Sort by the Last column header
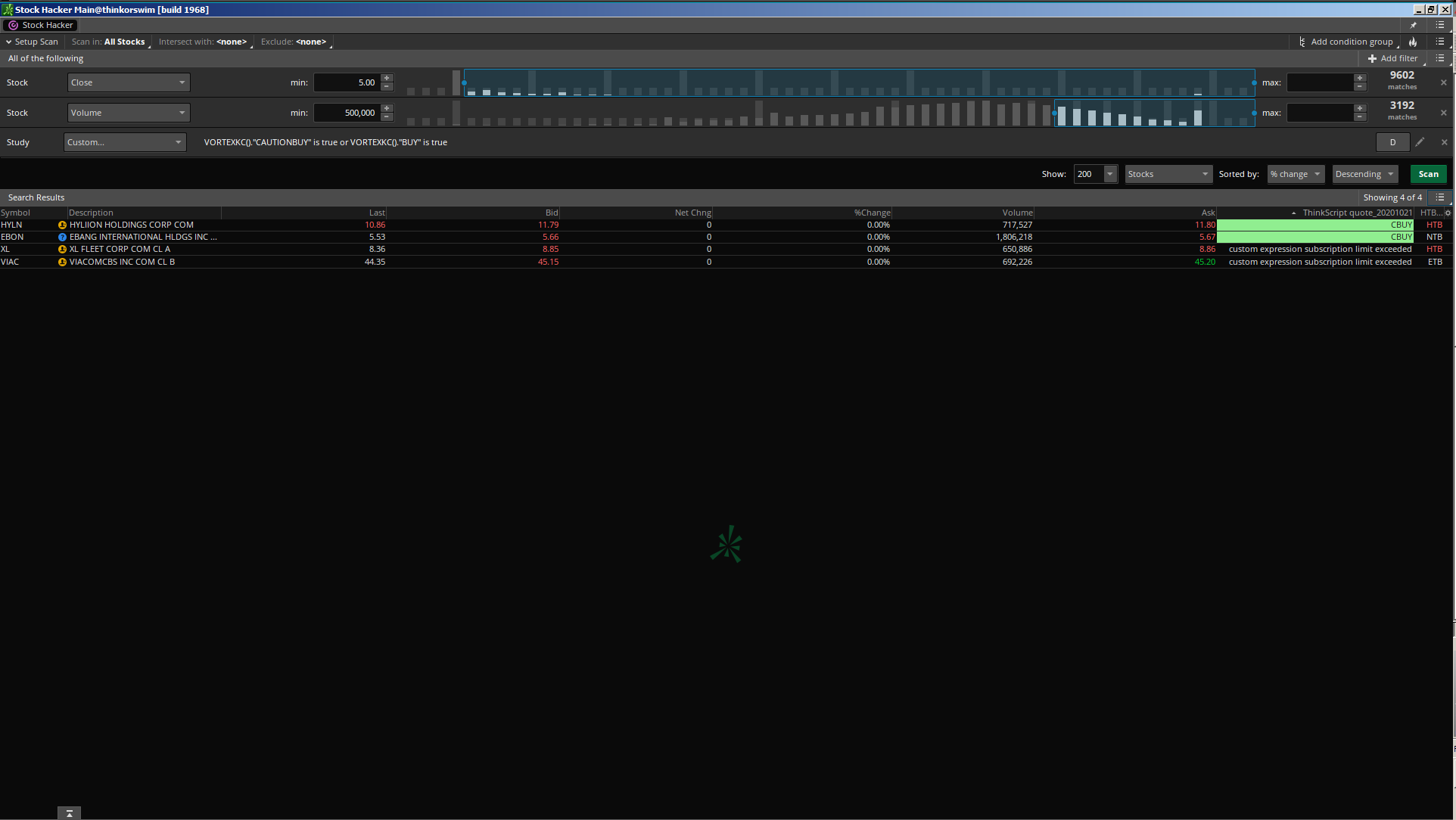This screenshot has height=820, width=1456. pos(303,213)
